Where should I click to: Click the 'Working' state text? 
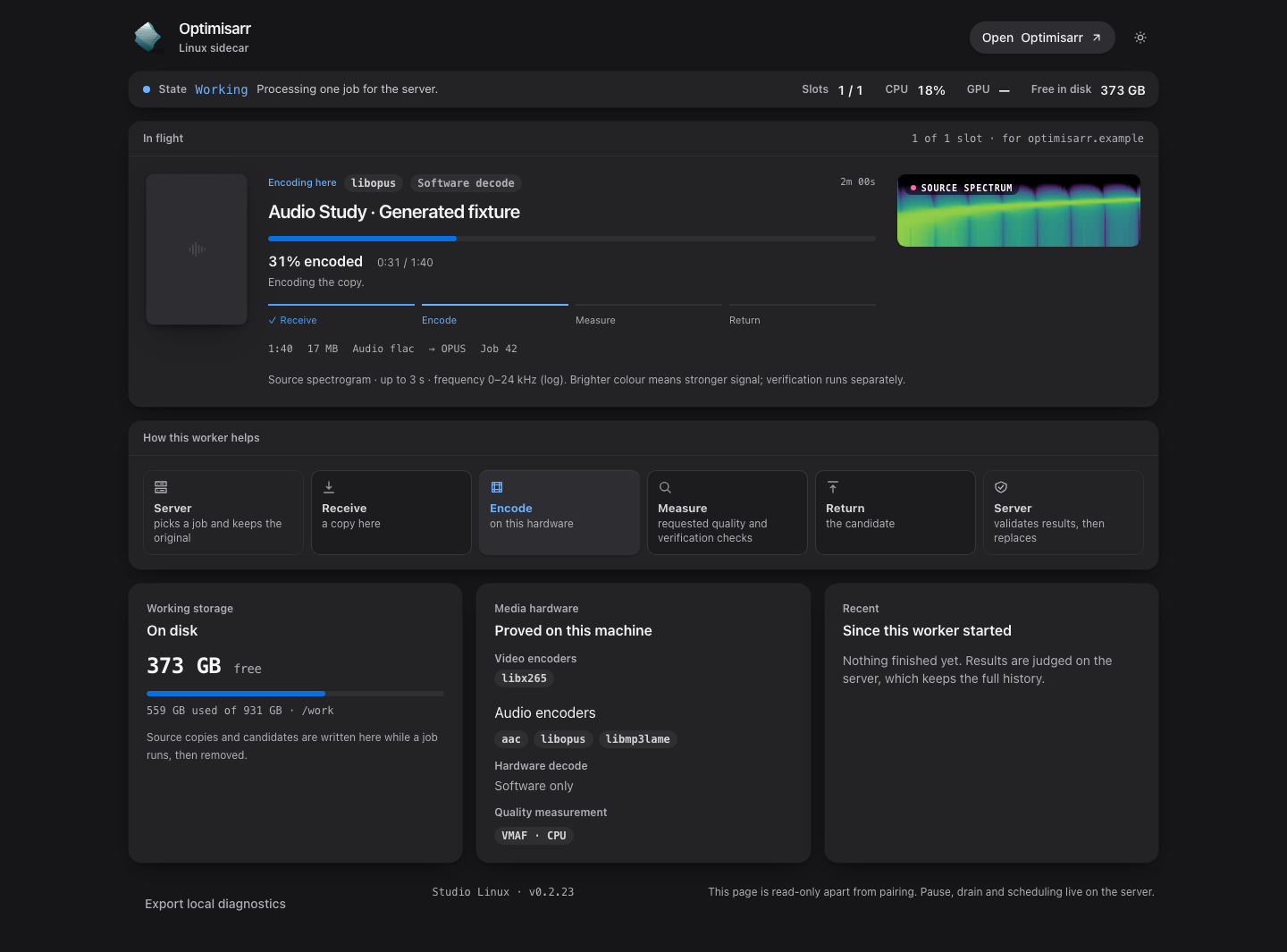[222, 89]
